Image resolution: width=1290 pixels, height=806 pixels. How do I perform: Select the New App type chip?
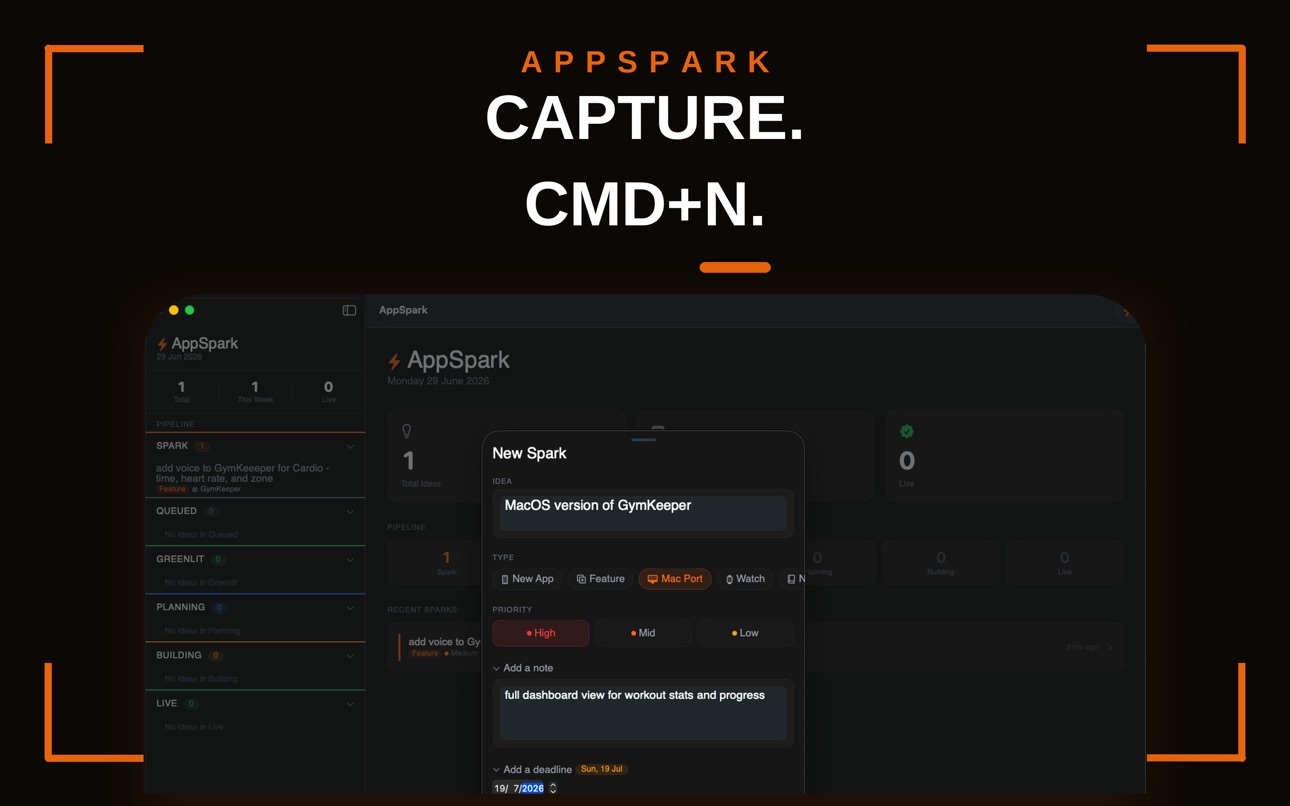[x=527, y=579]
